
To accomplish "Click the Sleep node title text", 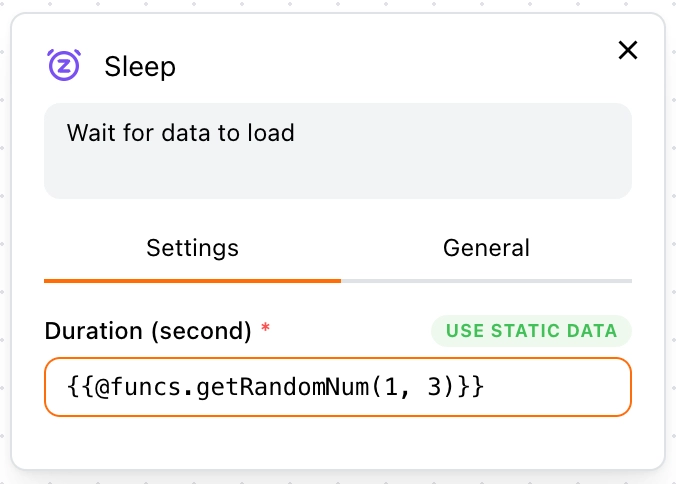I will click(x=140, y=67).
